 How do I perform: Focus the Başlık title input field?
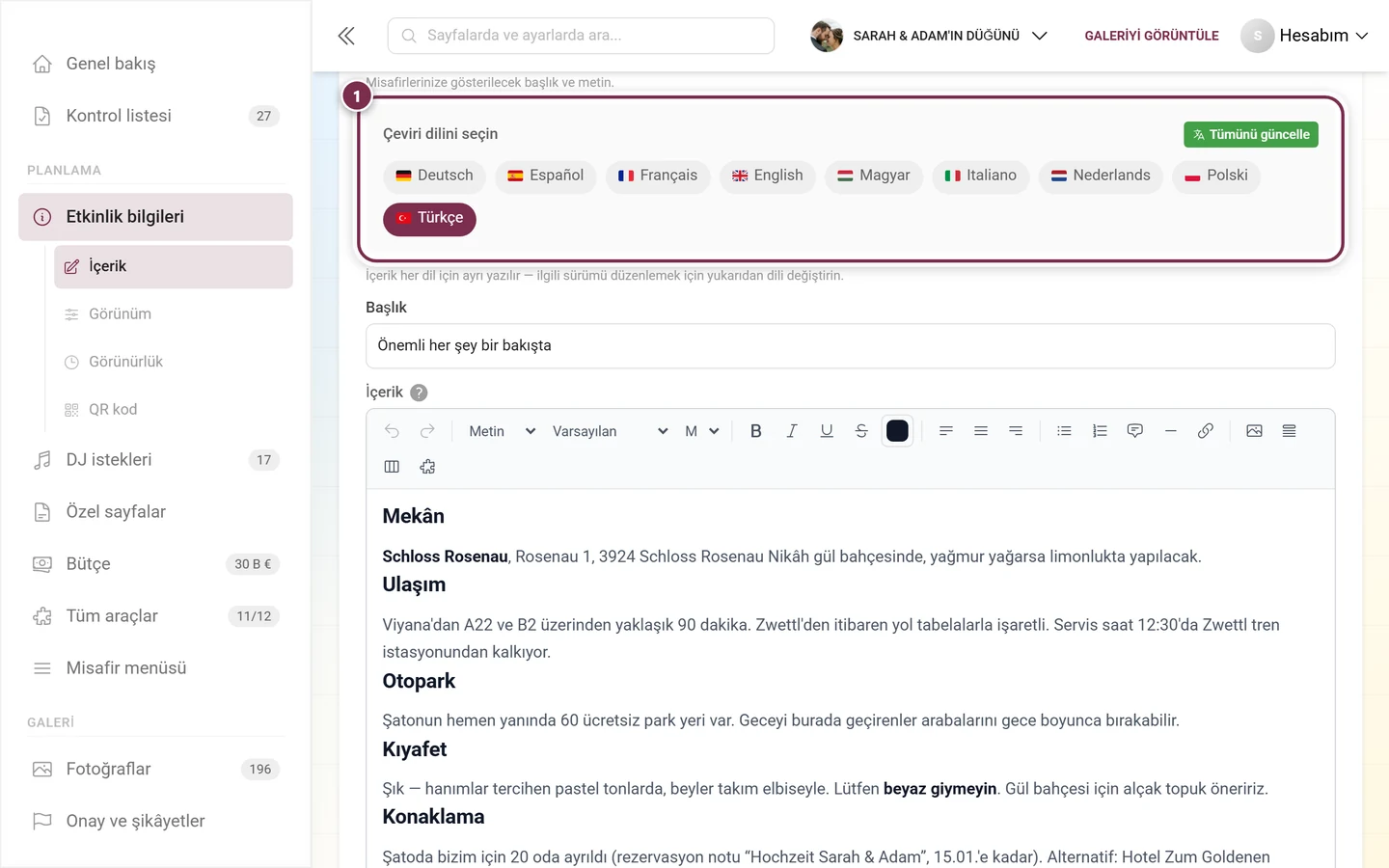(850, 346)
